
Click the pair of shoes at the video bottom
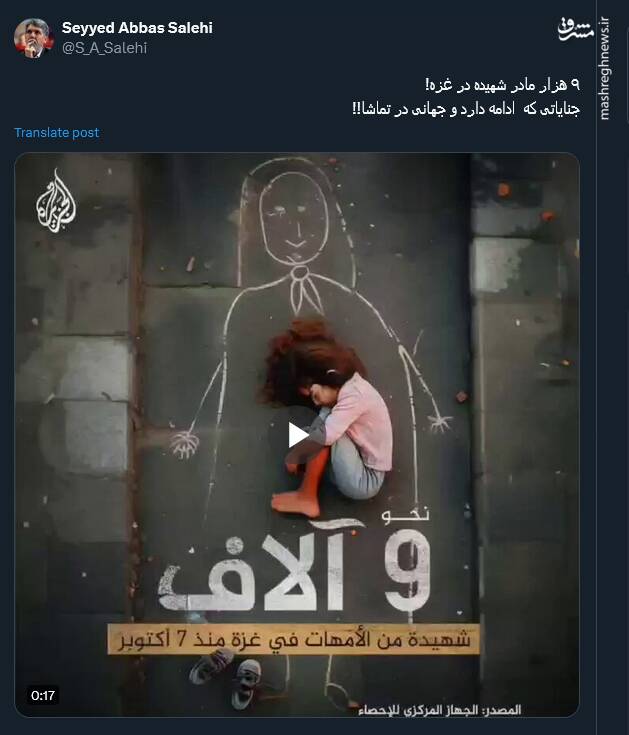[226, 677]
